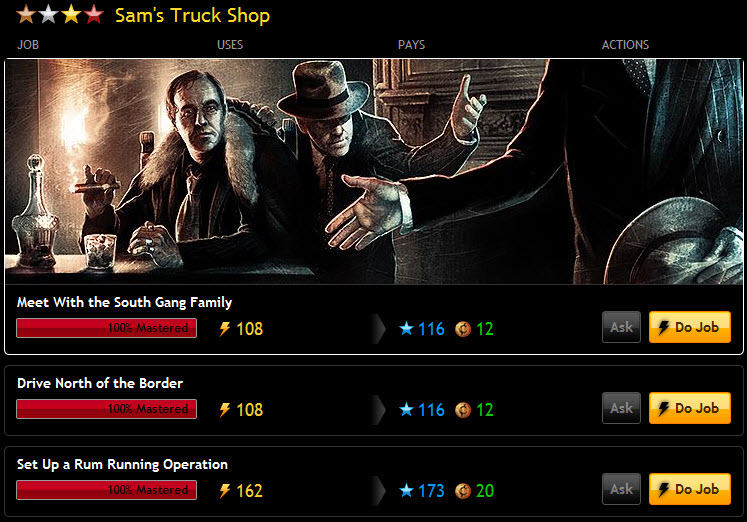
Task: Click the energy bolt icon beside 108 for South Gang job
Action: click(225, 329)
